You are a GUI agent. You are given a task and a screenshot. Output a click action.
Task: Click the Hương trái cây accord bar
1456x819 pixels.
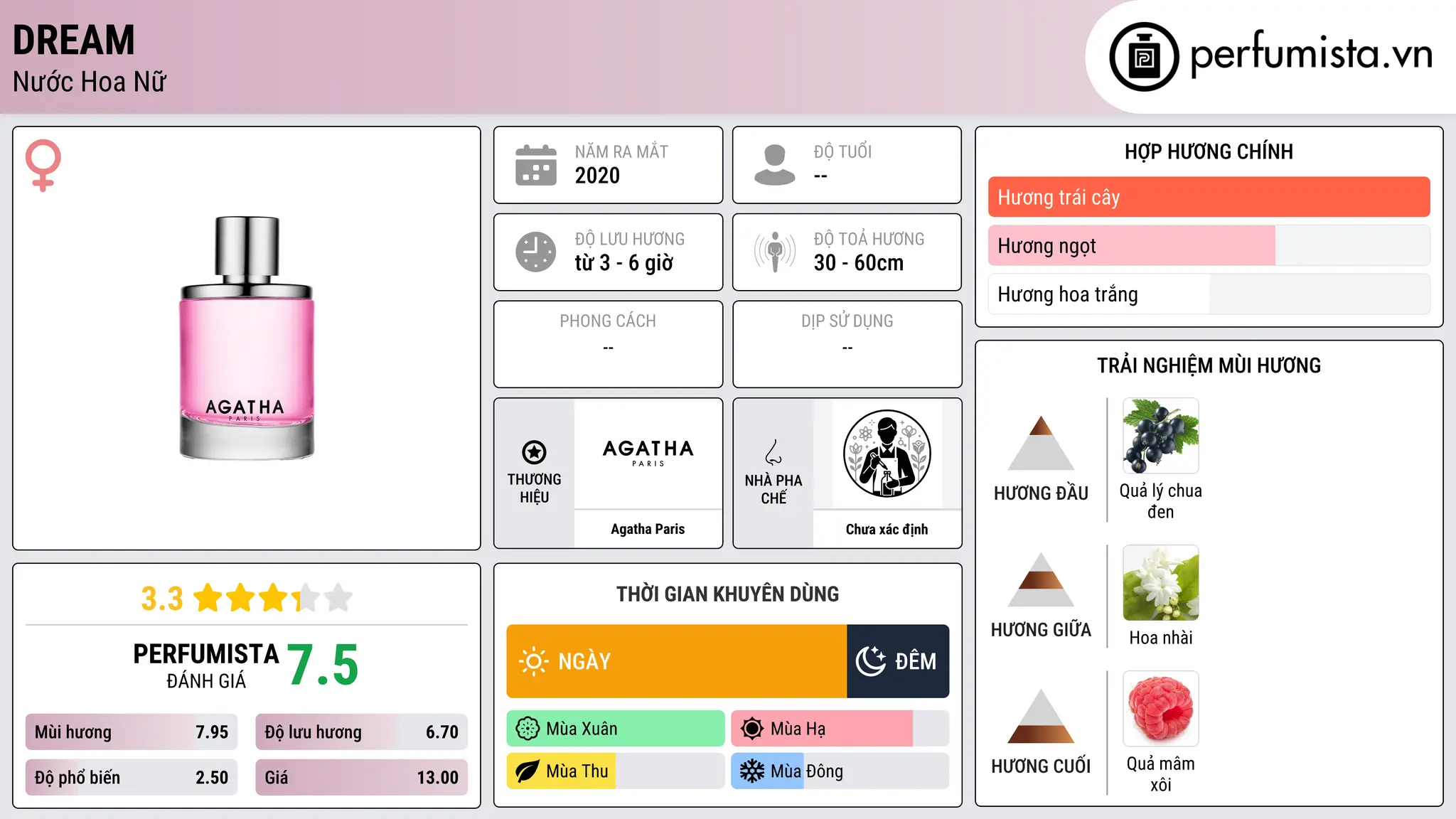[x=1209, y=197]
